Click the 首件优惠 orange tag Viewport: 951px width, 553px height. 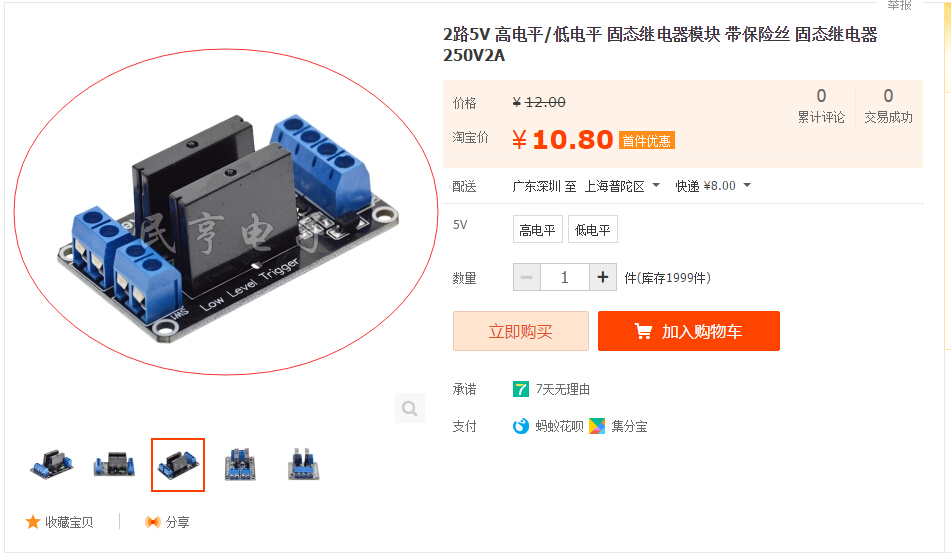[647, 141]
